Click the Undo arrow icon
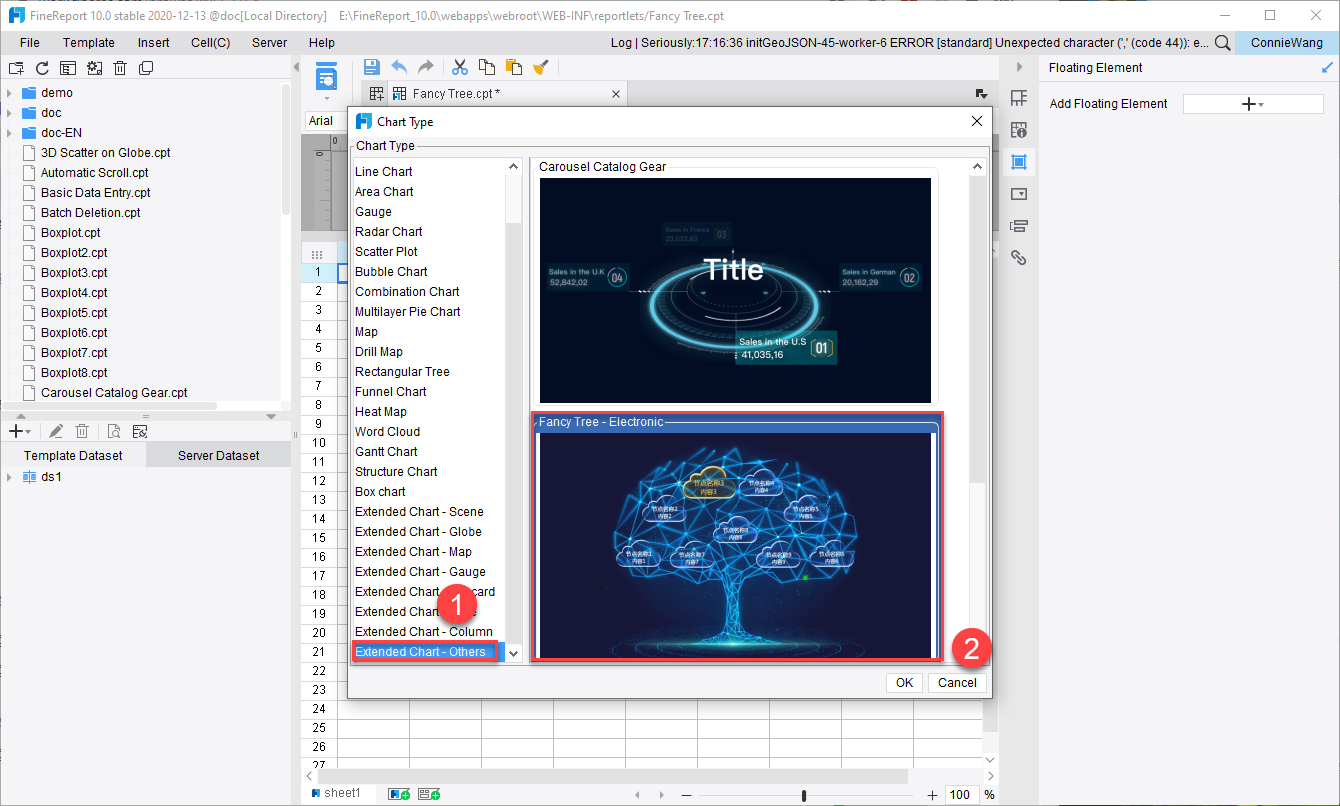 (399, 67)
